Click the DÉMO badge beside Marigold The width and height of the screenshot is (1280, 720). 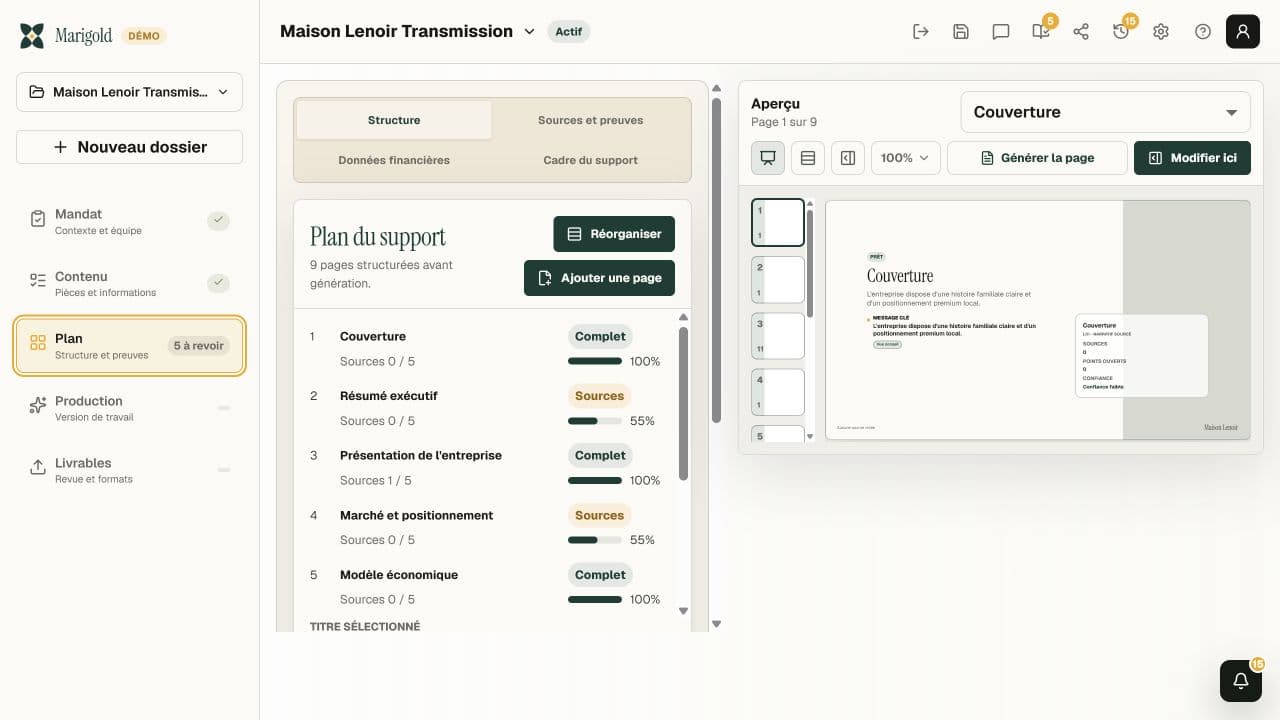[x=143, y=36]
